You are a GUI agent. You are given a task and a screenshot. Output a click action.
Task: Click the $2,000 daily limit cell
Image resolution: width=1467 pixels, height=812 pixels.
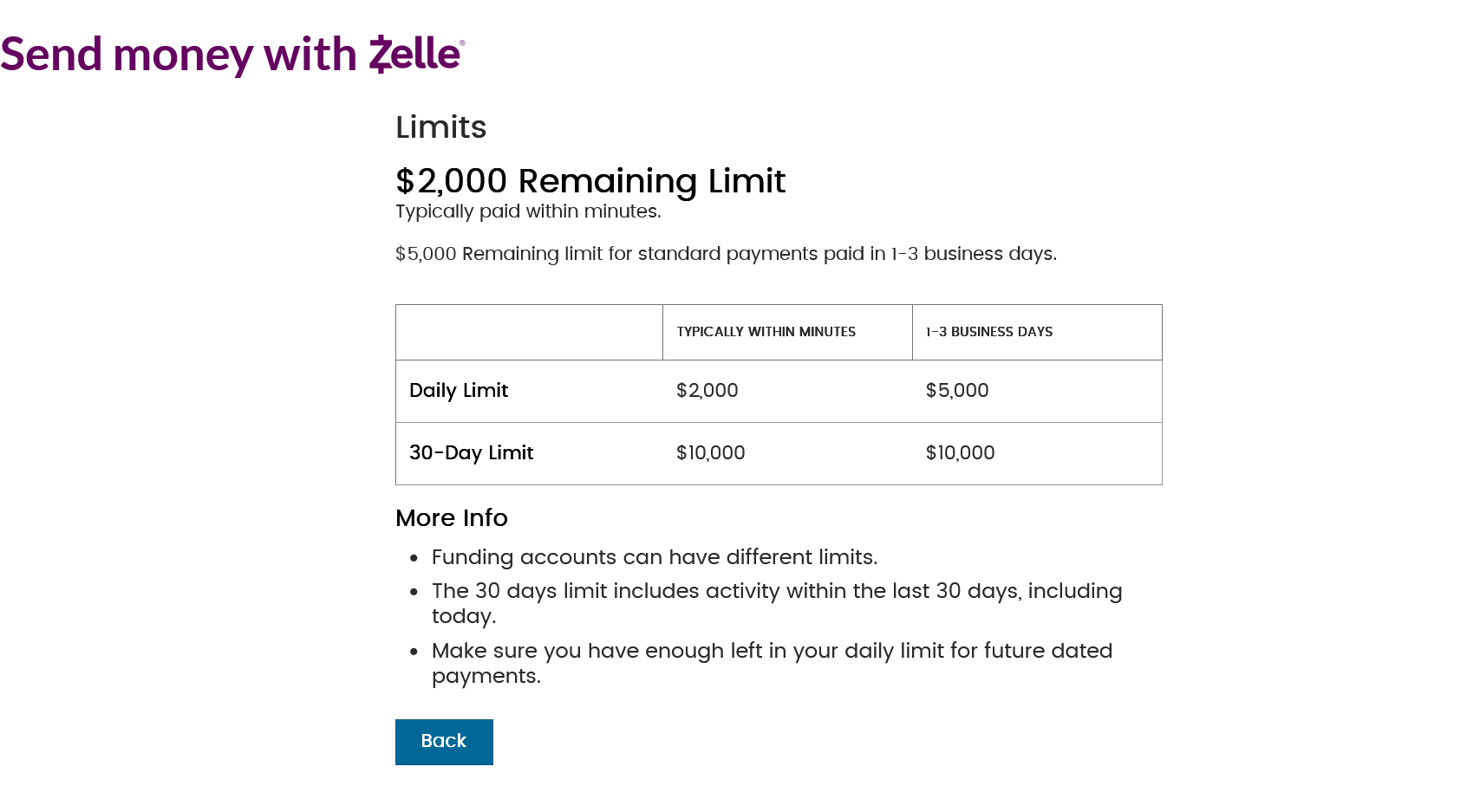(x=707, y=391)
